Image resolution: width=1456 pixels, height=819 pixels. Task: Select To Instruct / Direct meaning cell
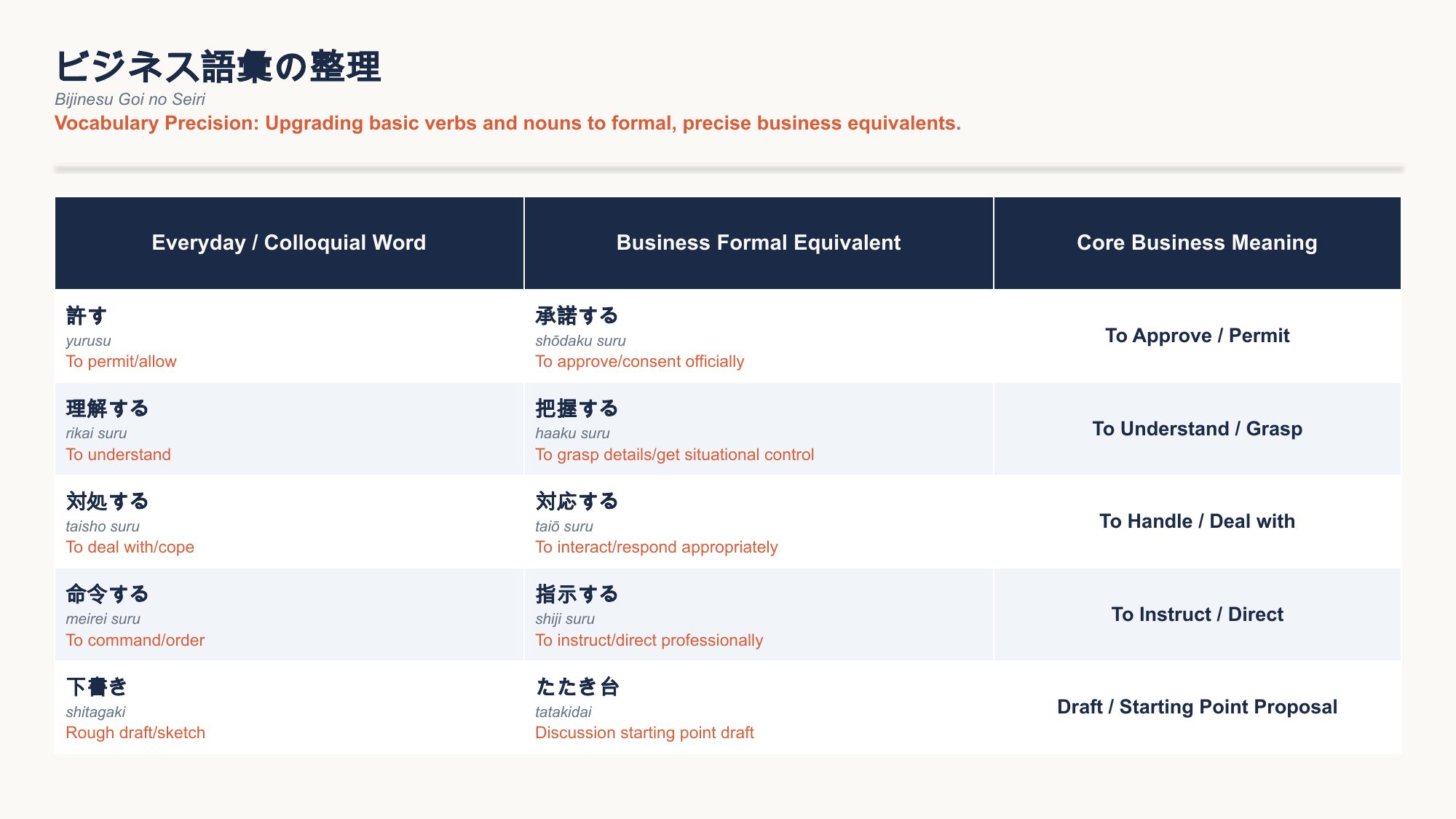(x=1197, y=614)
